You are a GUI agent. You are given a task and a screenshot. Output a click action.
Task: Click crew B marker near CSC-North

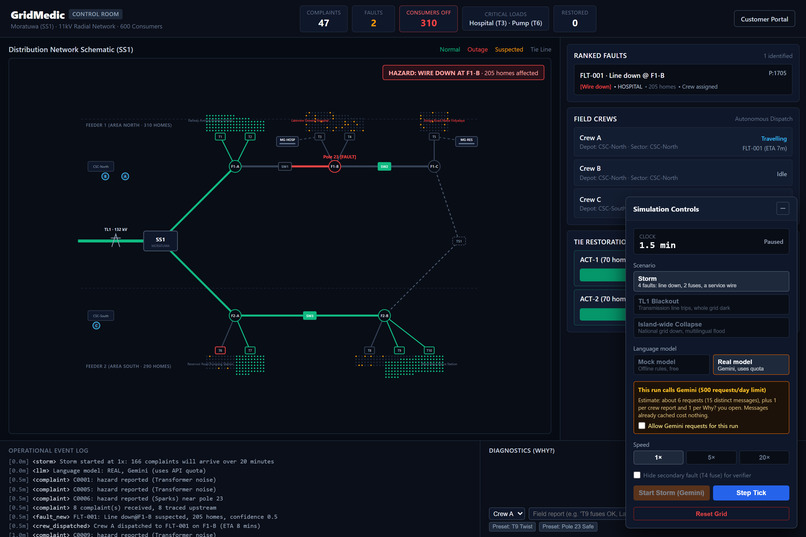pos(105,176)
